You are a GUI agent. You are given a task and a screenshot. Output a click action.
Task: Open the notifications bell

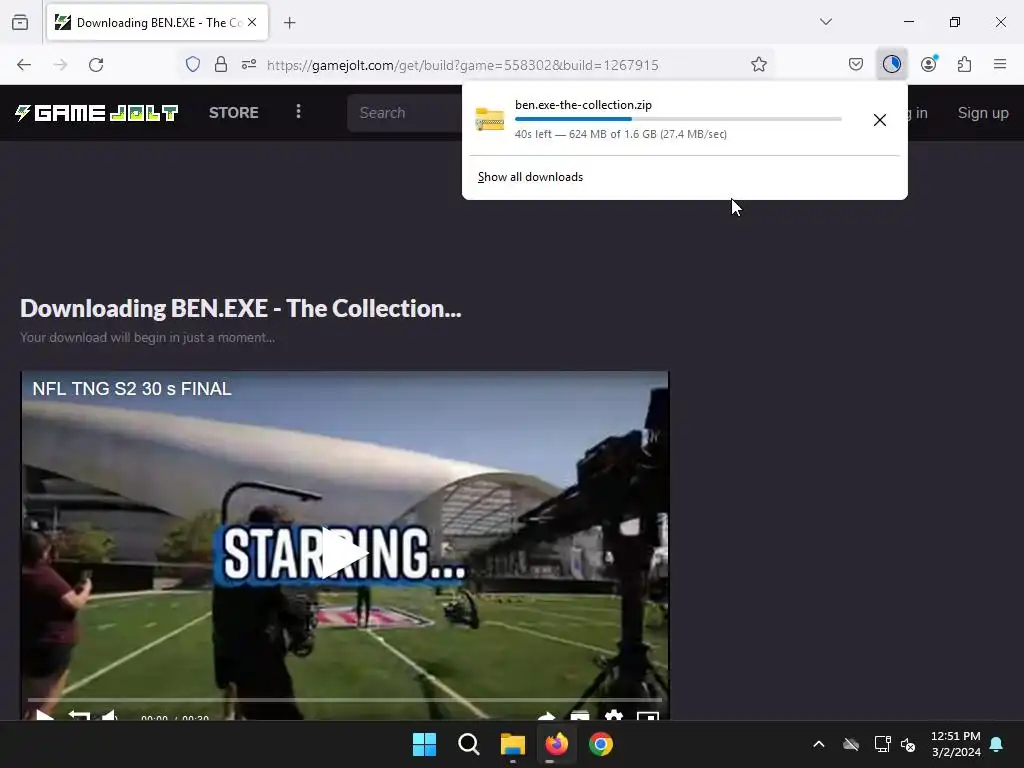click(997, 744)
